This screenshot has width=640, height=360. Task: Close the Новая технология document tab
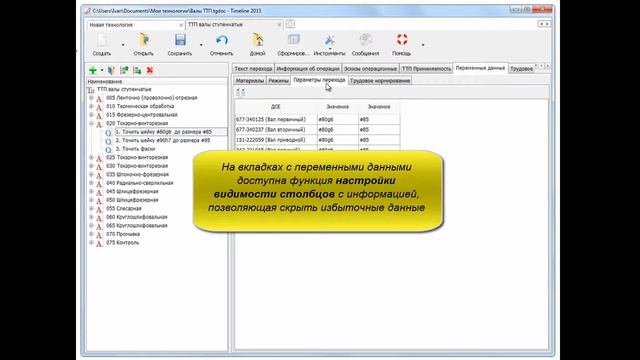pyautogui.click(x=181, y=25)
